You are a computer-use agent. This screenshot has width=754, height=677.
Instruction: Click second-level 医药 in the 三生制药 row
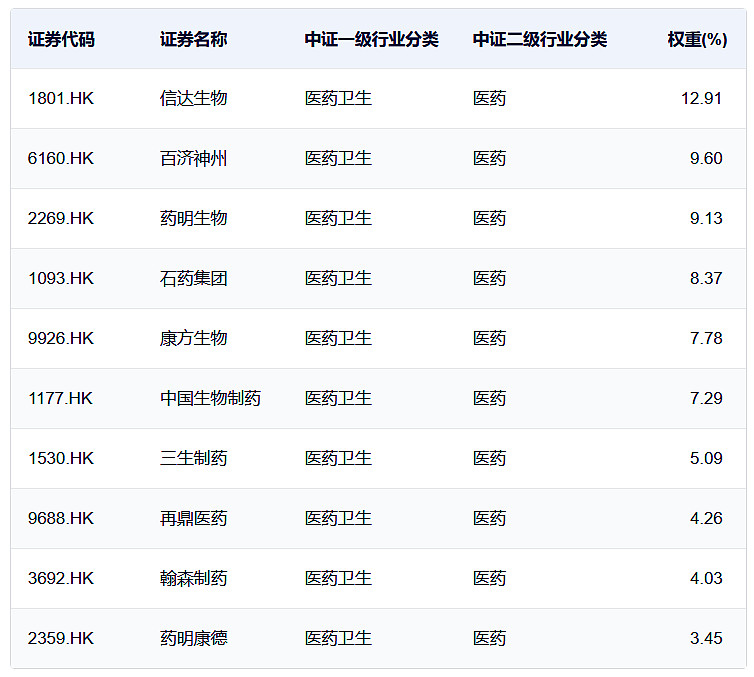click(490, 459)
